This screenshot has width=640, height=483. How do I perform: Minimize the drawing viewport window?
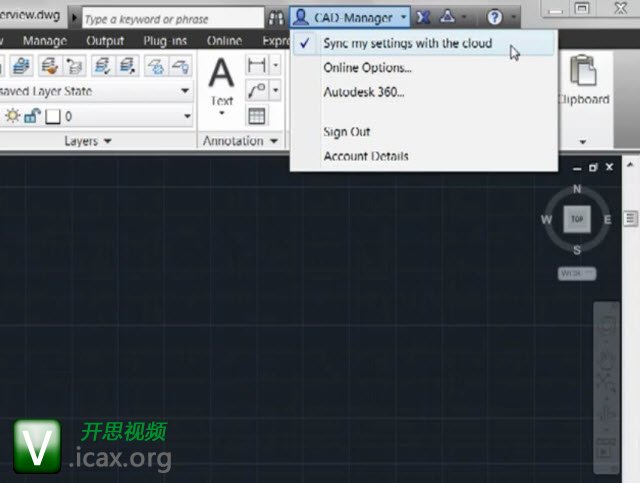[577, 168]
